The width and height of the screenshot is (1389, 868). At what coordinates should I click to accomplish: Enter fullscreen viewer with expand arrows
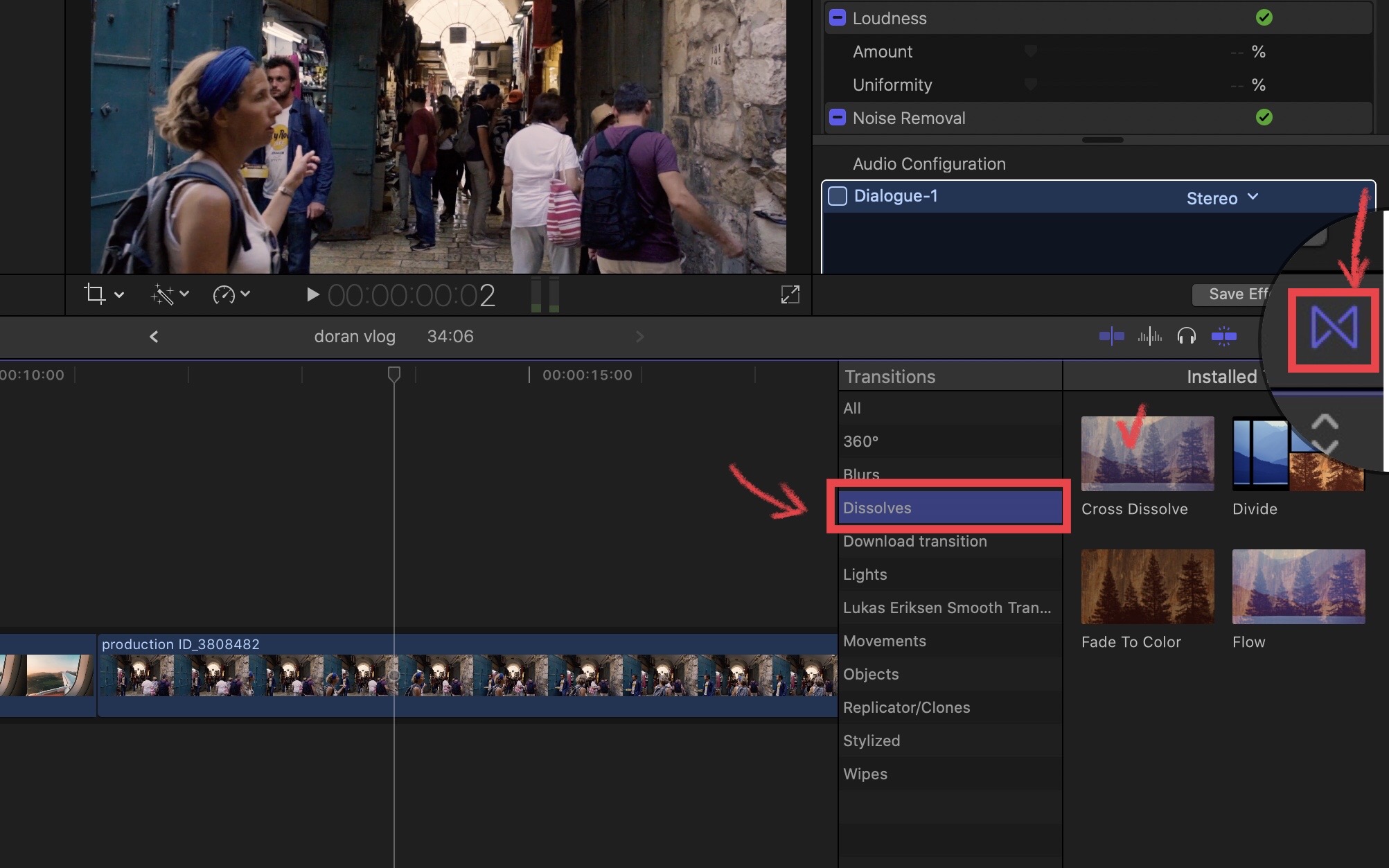pos(790,294)
